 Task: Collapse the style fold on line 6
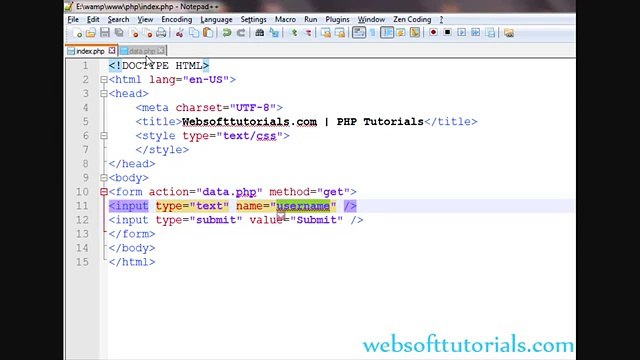[104, 136]
